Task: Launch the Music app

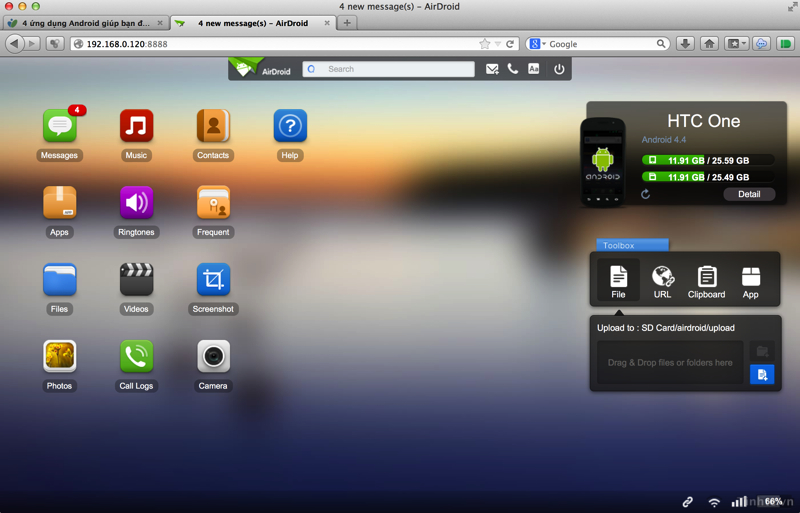Action: click(136, 127)
